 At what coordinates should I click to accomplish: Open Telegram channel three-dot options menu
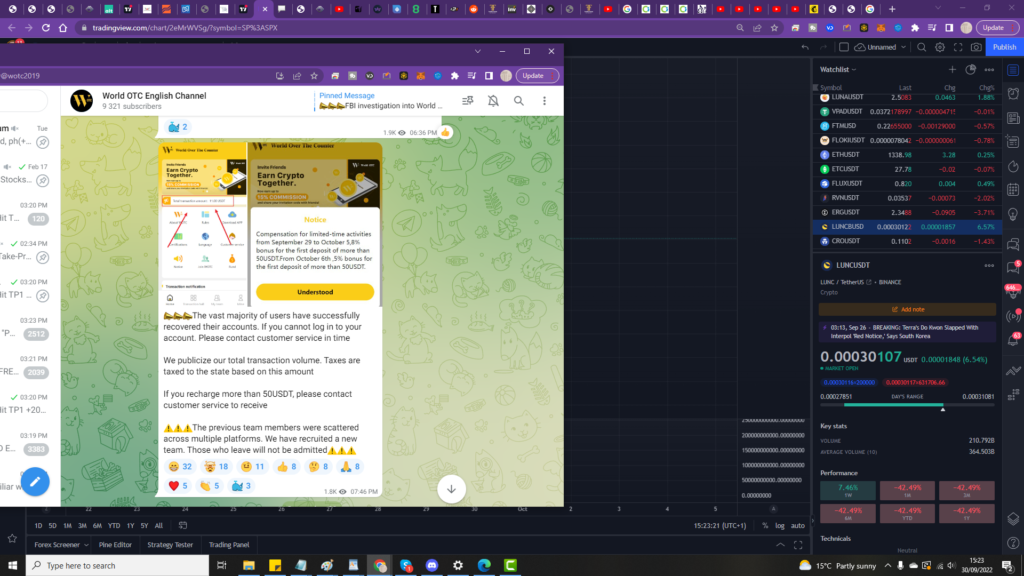click(x=544, y=101)
